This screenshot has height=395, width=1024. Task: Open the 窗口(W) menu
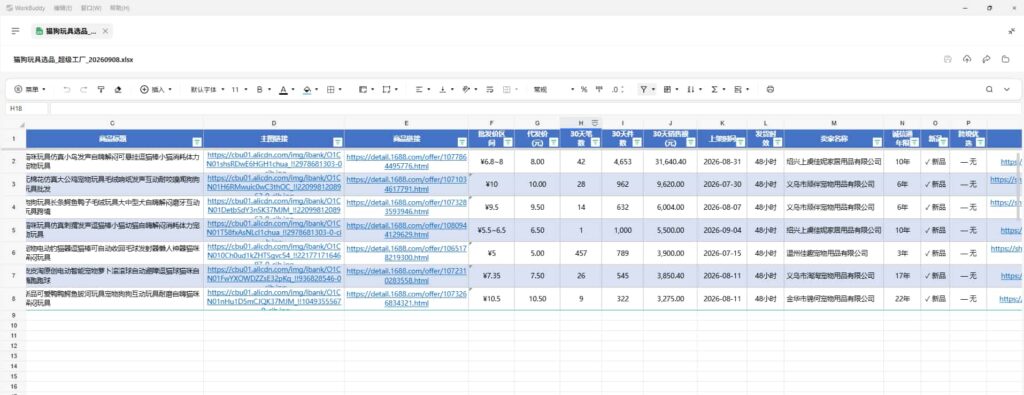coord(91,8)
